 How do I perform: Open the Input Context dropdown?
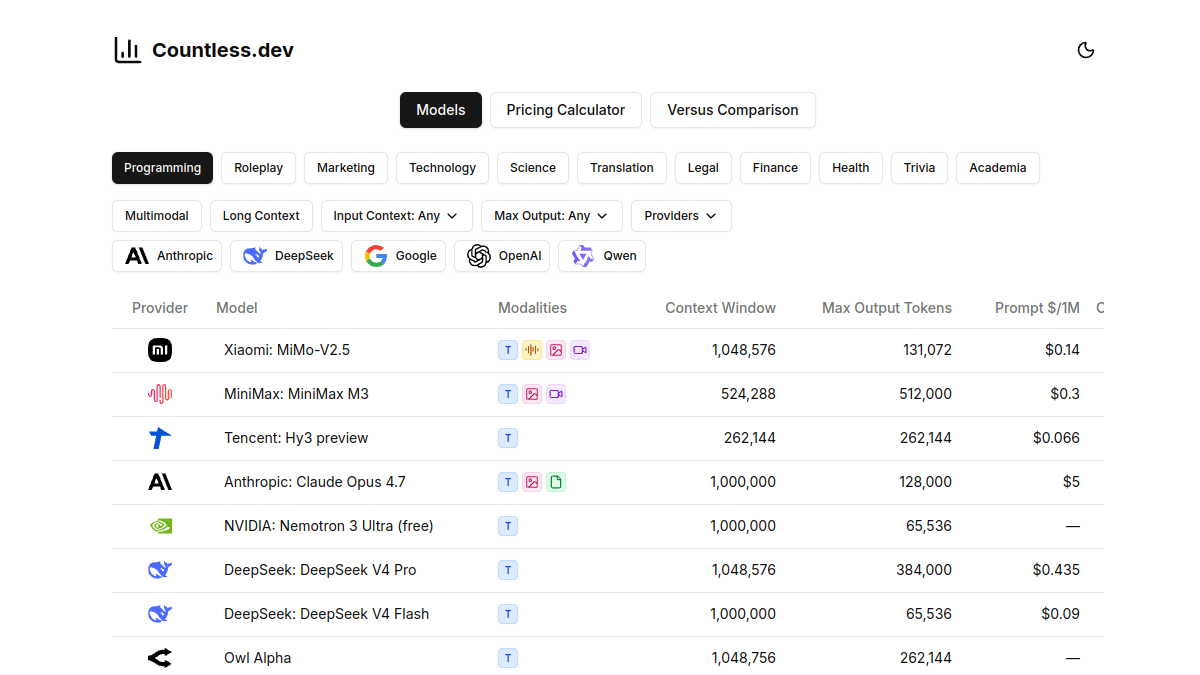pos(397,216)
